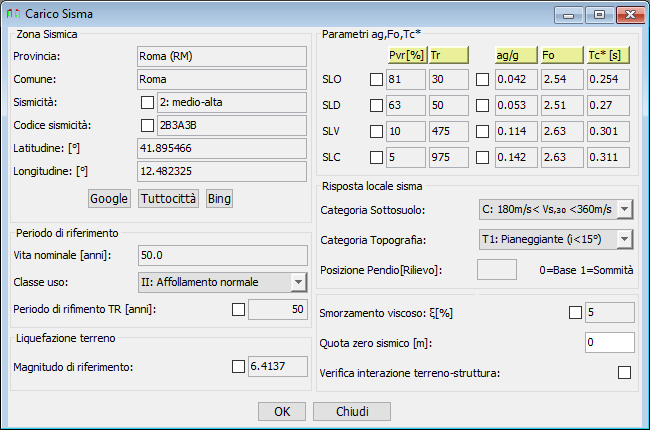
Task: Open the Categoria Sottosuolo dropdown
Action: [x=624, y=209]
